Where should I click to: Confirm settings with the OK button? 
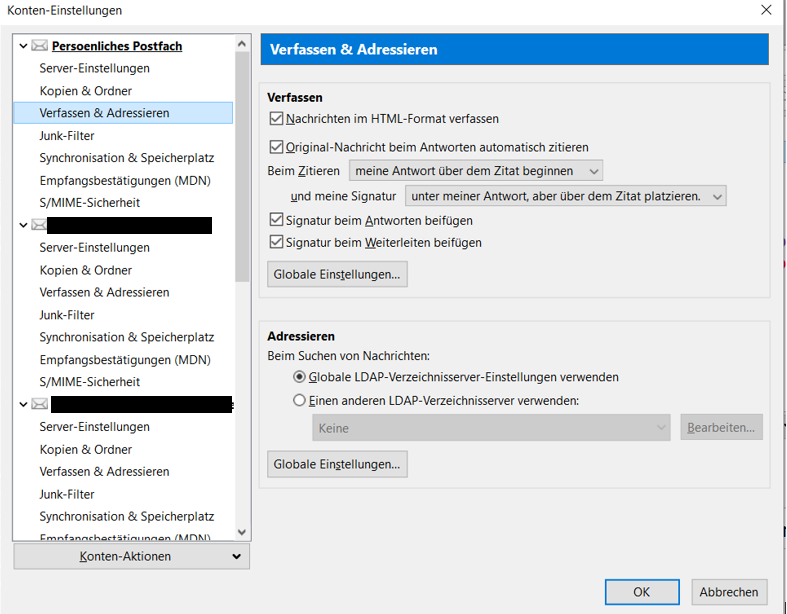pyautogui.click(x=641, y=592)
